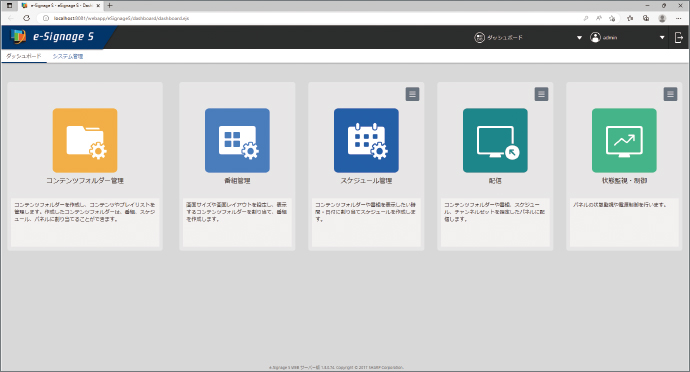The width and height of the screenshot is (690, 372).
Task: Open a new browser tab
Action: (110, 6)
